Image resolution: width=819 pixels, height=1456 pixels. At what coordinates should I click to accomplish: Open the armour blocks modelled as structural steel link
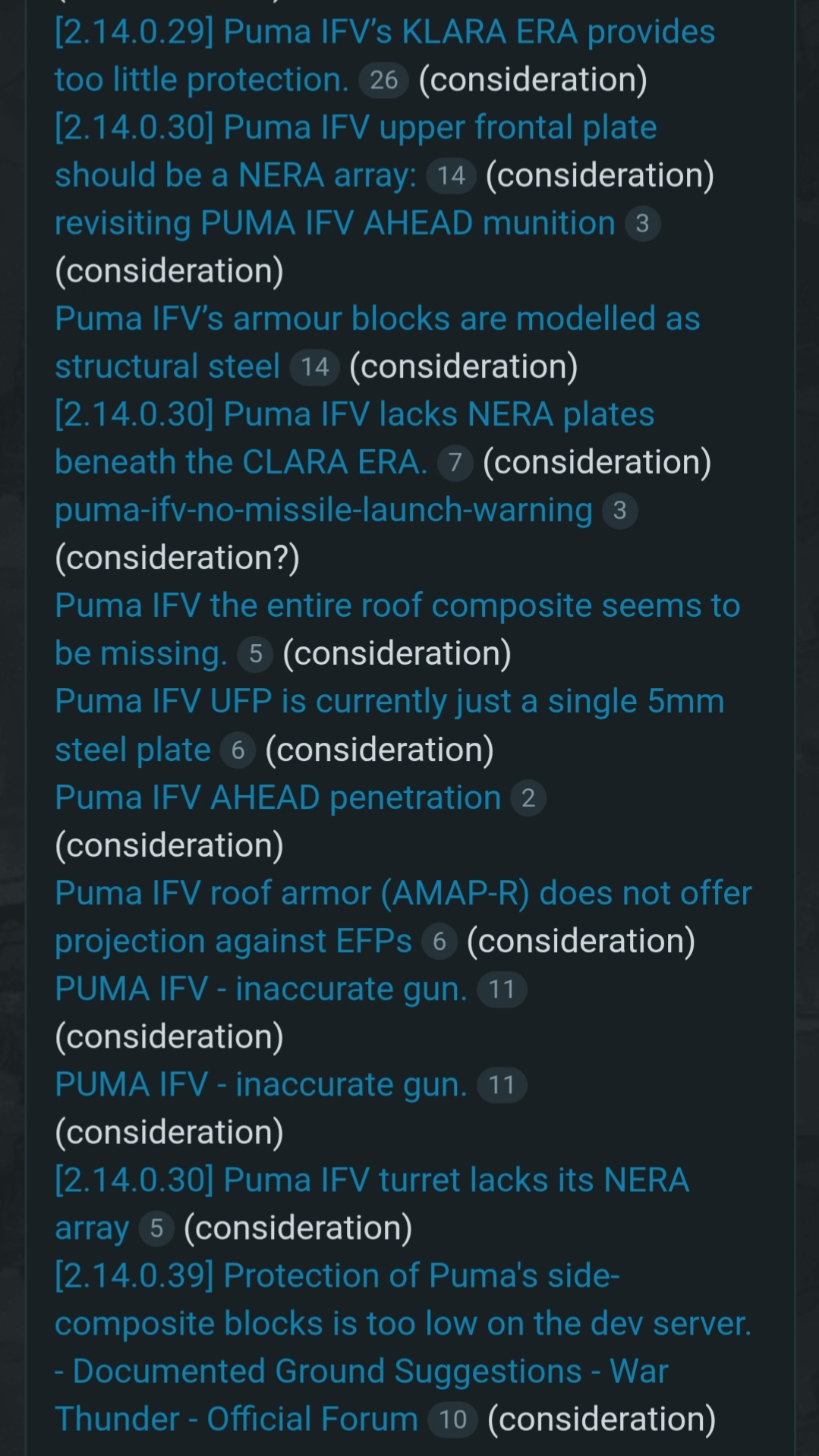point(376,319)
